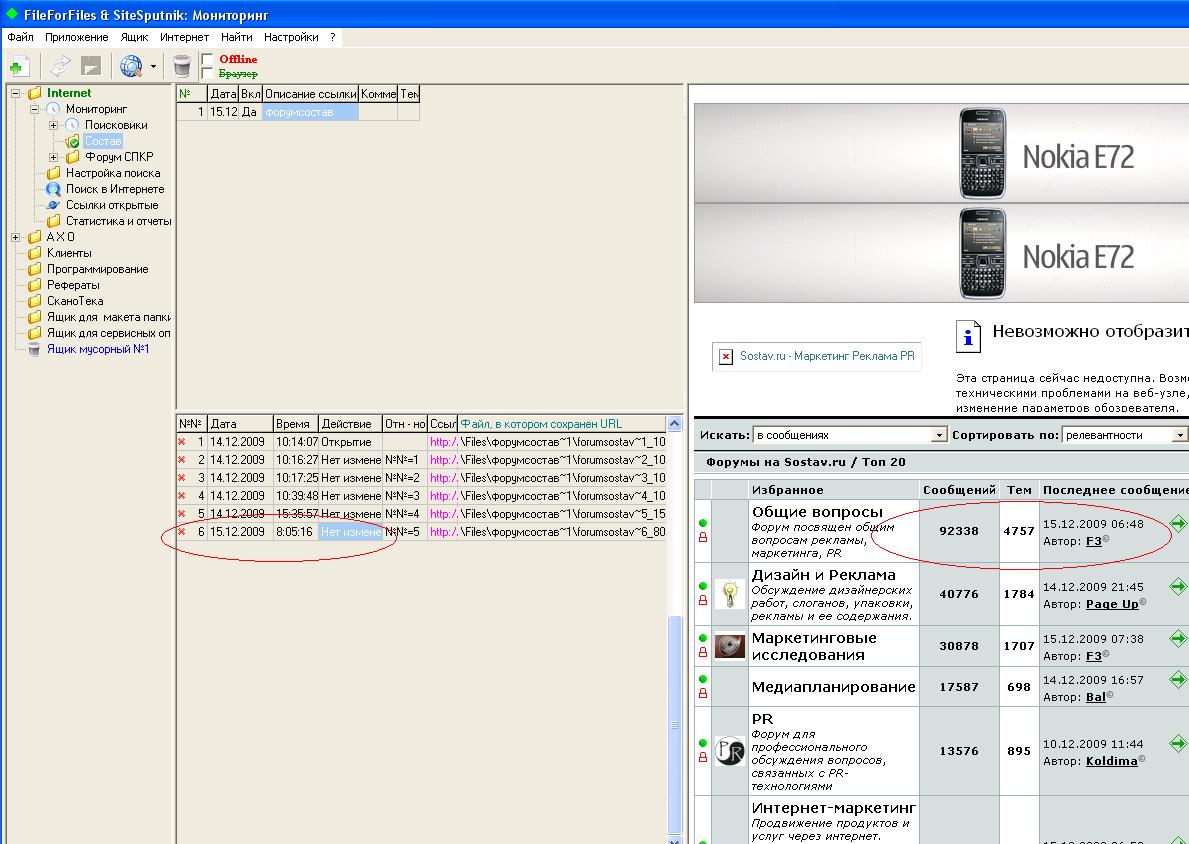Viewport: 1189px width, 844px height.
Task: Click the Ящик мусорный №1 trash icon
Action: (x=34, y=349)
